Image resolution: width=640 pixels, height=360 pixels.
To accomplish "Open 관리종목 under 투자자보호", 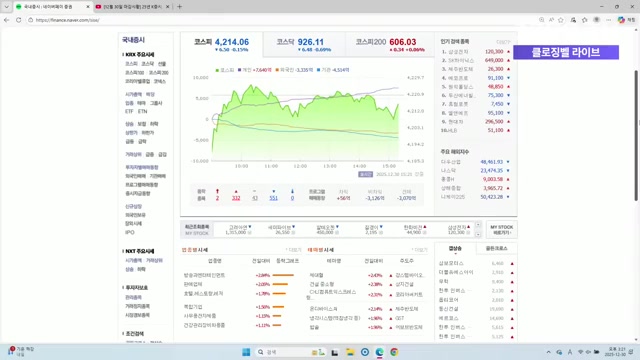I will 133,297.
